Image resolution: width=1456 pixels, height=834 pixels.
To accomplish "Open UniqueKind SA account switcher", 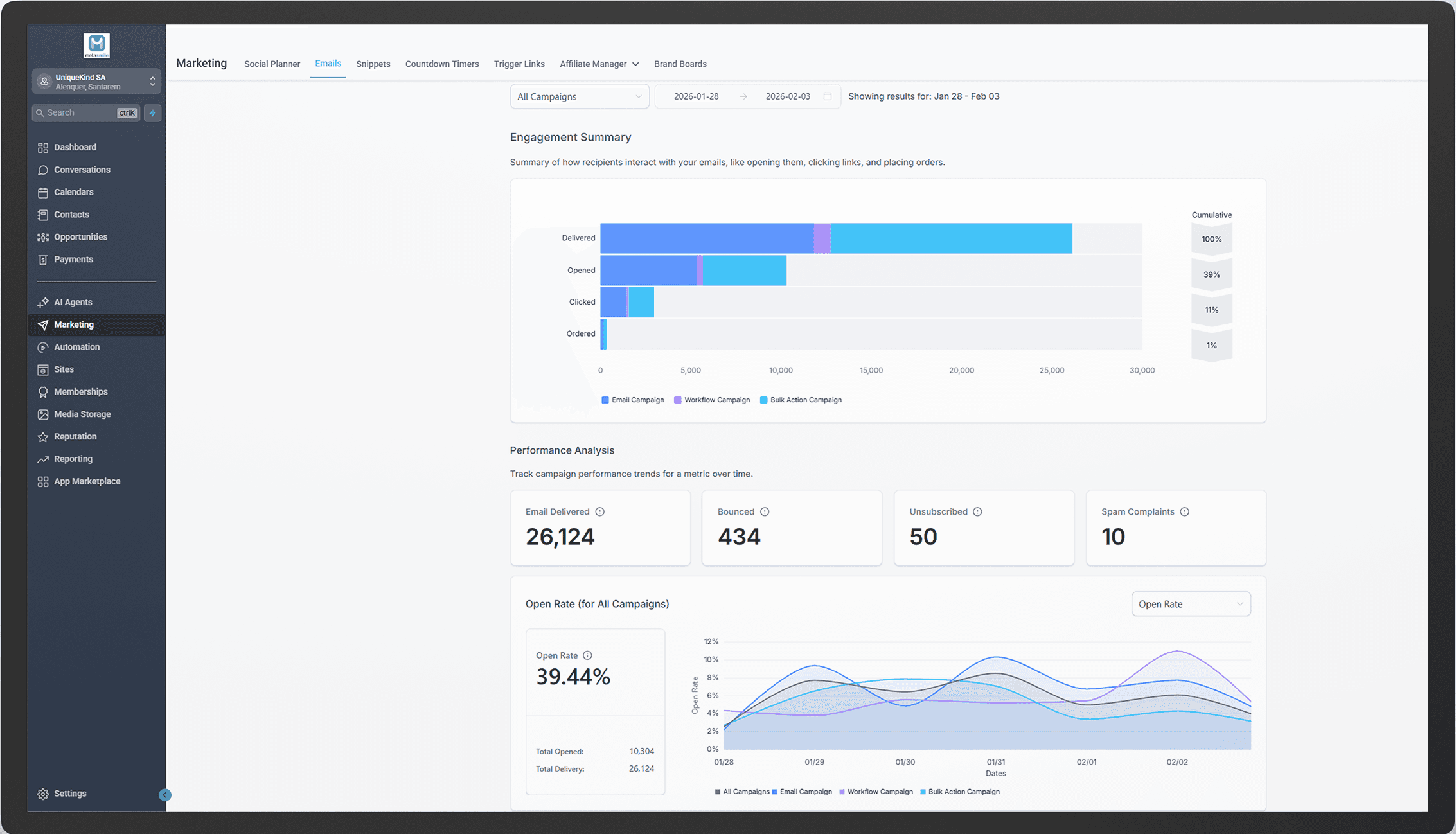I will tap(96, 82).
